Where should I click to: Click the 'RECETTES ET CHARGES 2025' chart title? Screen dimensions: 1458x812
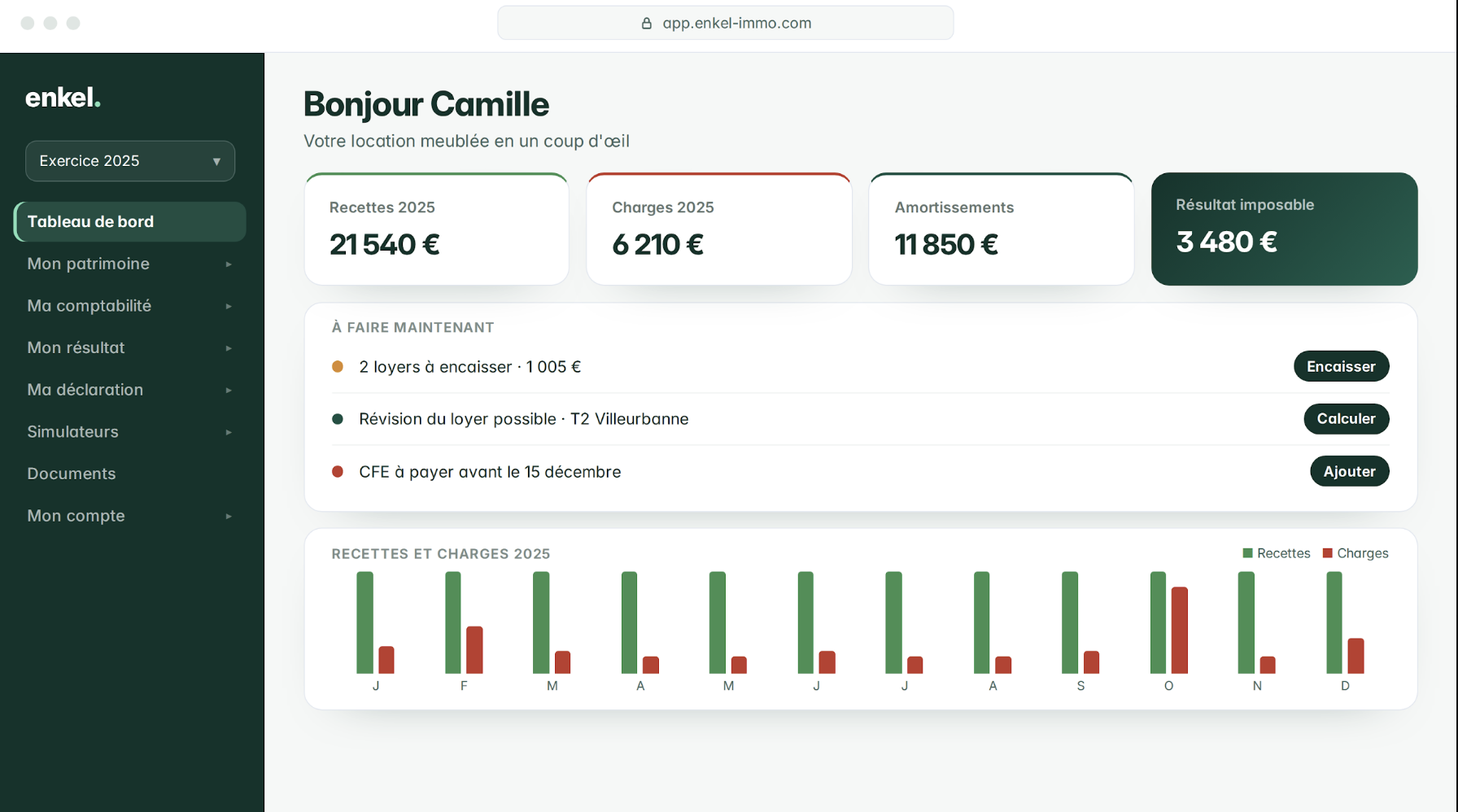[x=441, y=554]
